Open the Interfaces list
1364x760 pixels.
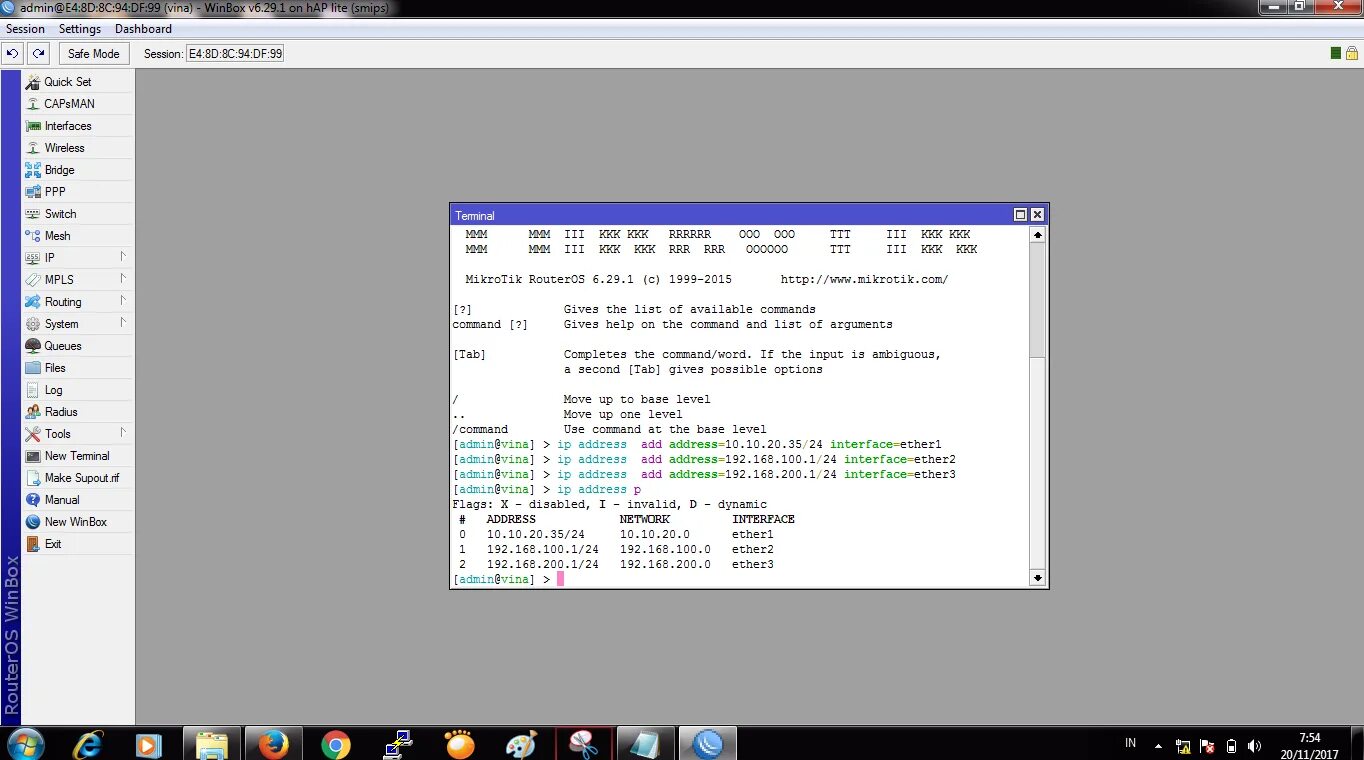pos(77,126)
